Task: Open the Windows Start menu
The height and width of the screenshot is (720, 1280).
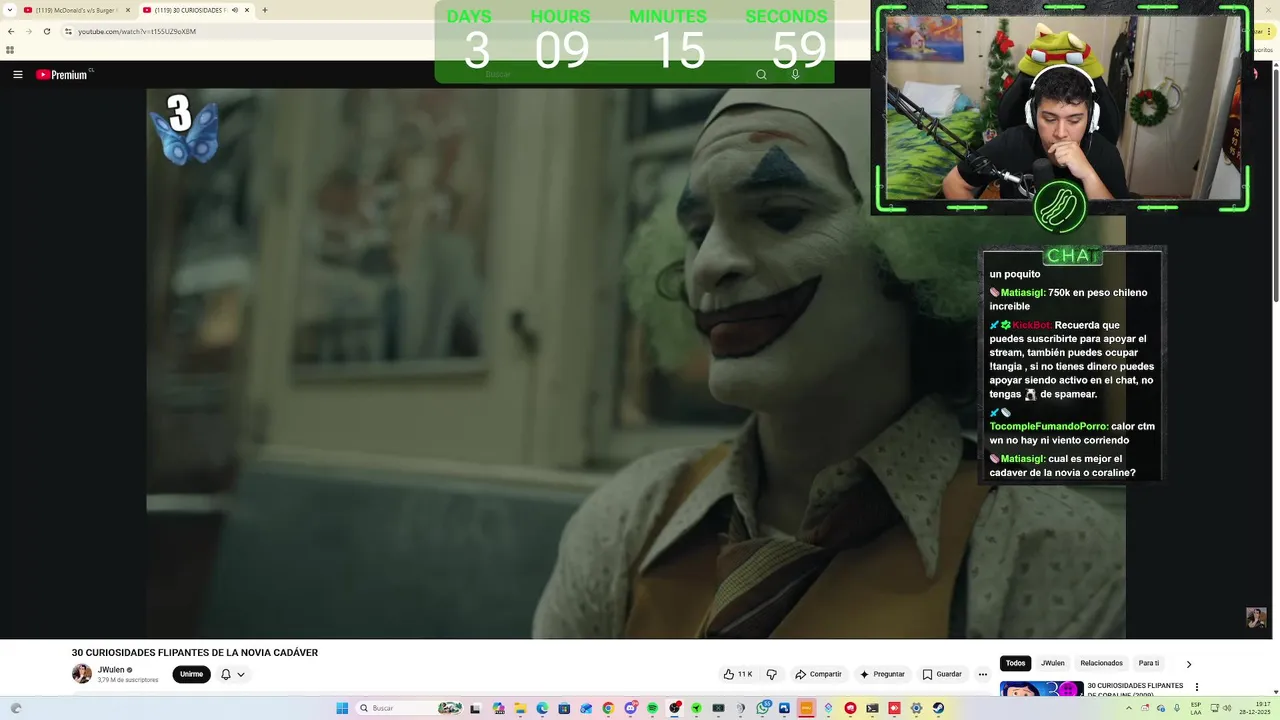Action: coord(342,708)
